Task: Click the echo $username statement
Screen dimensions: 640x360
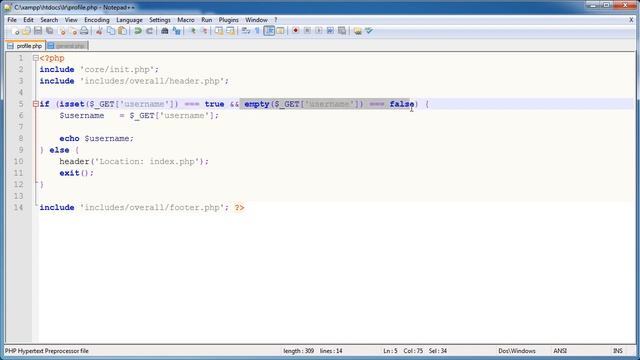Action: [96, 138]
